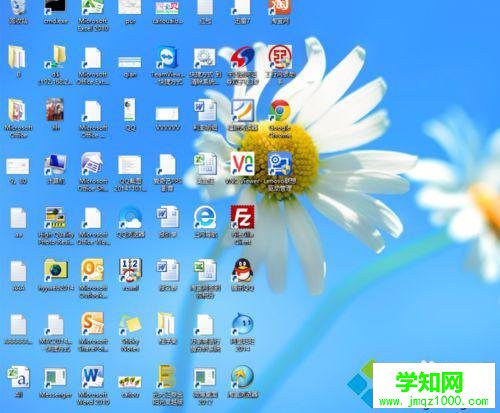Open the Recycle Bin desktop icon
Image resolution: width=500 pixels, height=413 pixels.
(x=18, y=8)
